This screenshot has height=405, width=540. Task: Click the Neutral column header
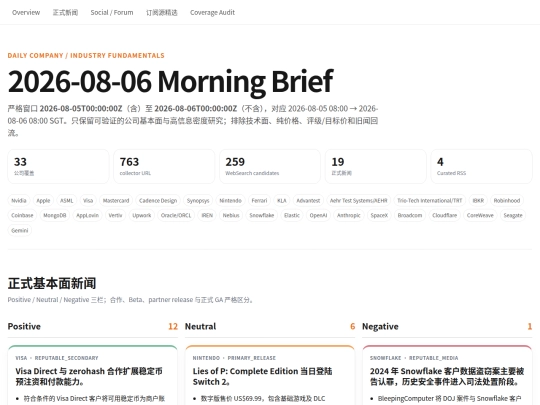[200, 326]
